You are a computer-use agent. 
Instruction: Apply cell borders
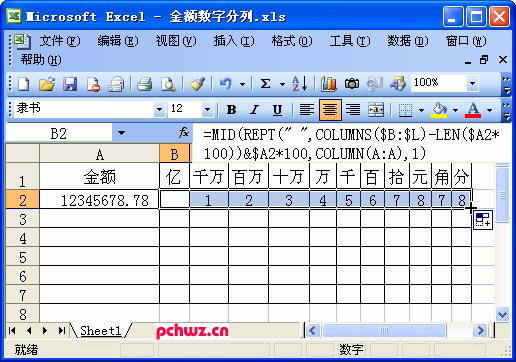pos(405,109)
